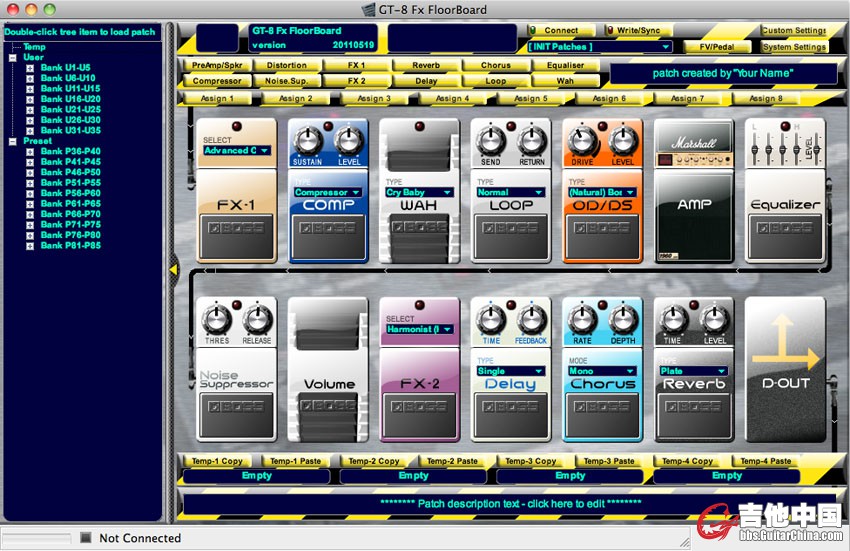Open the Distortion editor tab
This screenshot has width=850, height=551.
click(x=287, y=65)
